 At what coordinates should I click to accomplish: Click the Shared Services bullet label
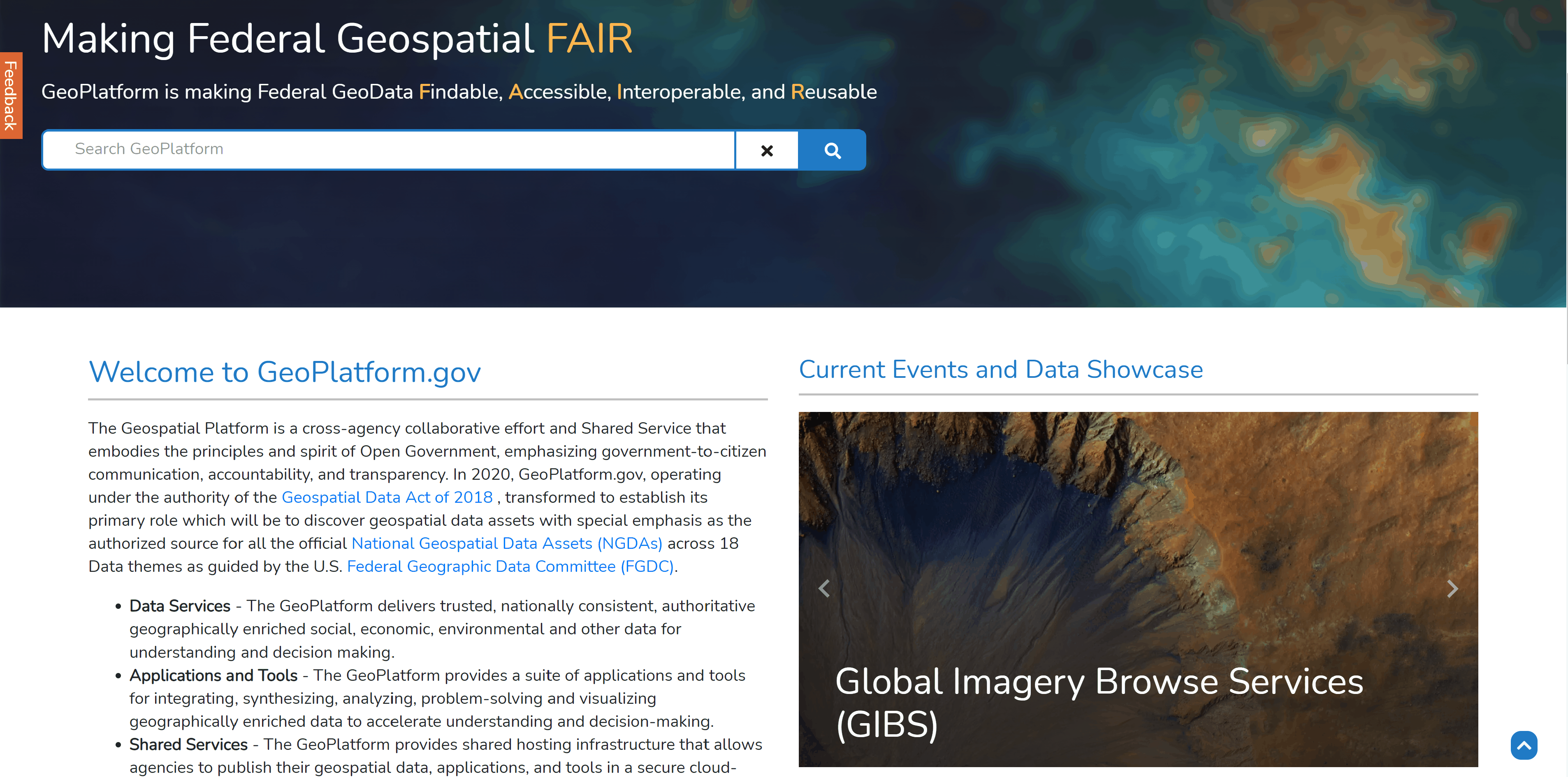coord(189,745)
